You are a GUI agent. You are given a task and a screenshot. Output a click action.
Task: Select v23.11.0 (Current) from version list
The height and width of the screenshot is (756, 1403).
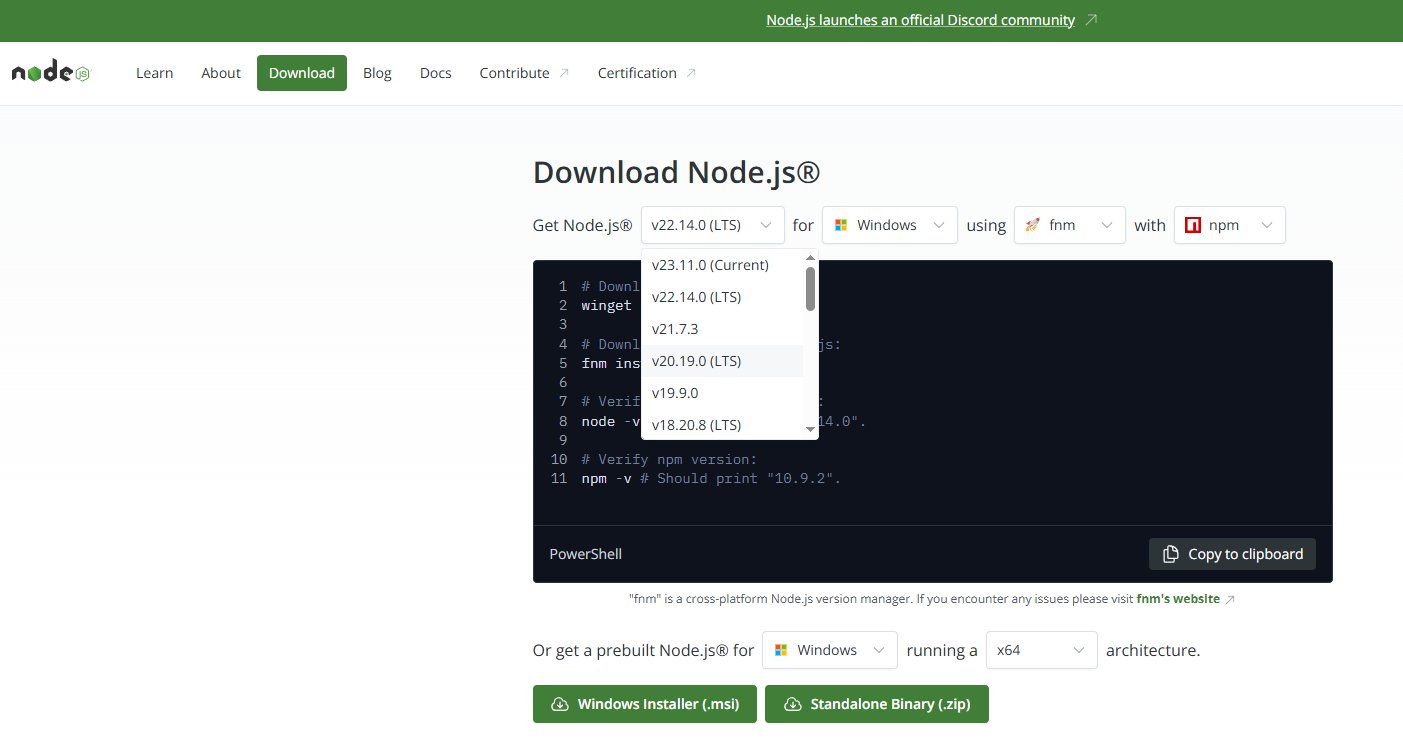(722, 265)
